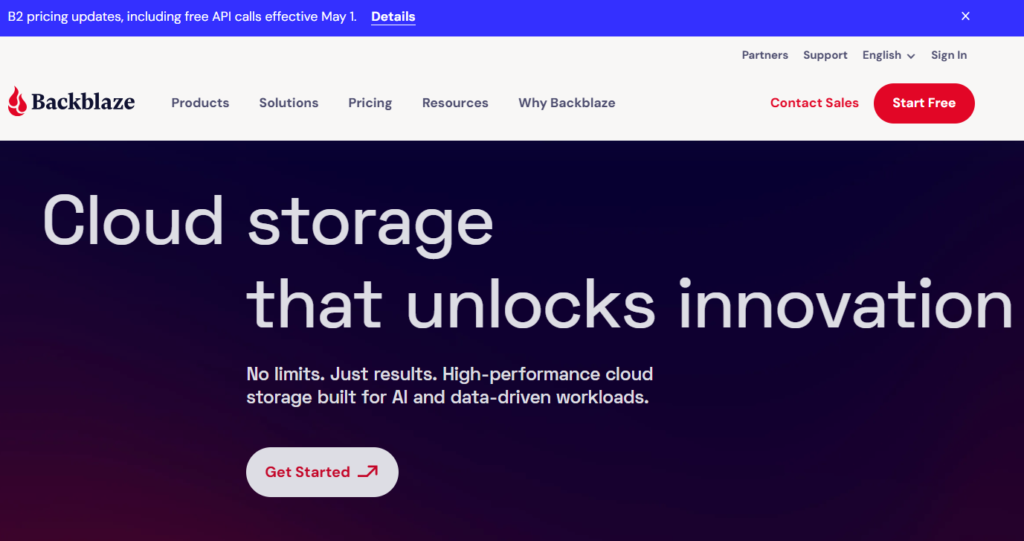Dismiss the B2 pricing announcement banner
The image size is (1024, 541).
coord(965,16)
